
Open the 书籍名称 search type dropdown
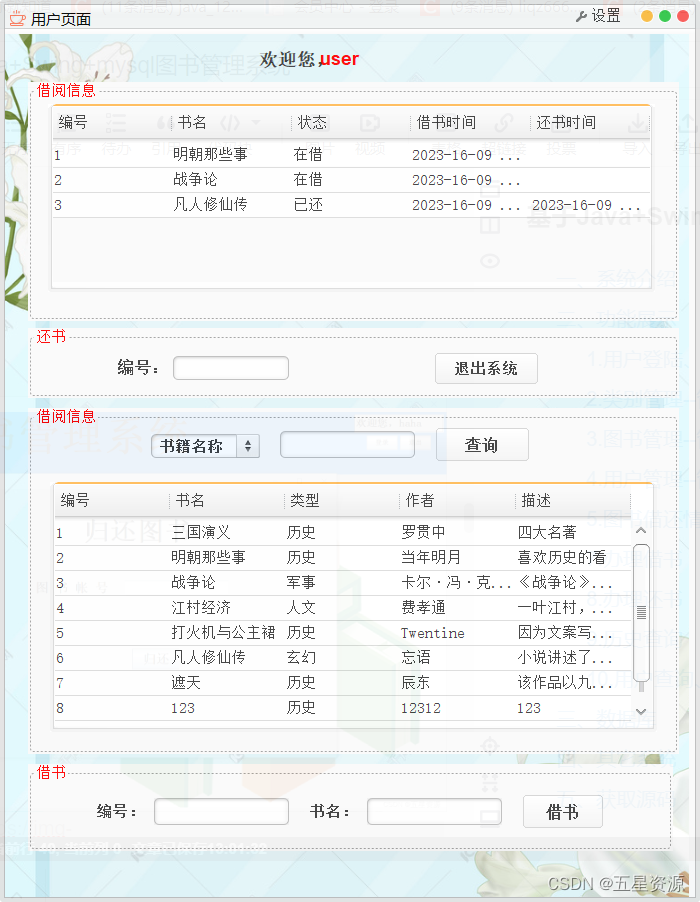click(x=205, y=446)
